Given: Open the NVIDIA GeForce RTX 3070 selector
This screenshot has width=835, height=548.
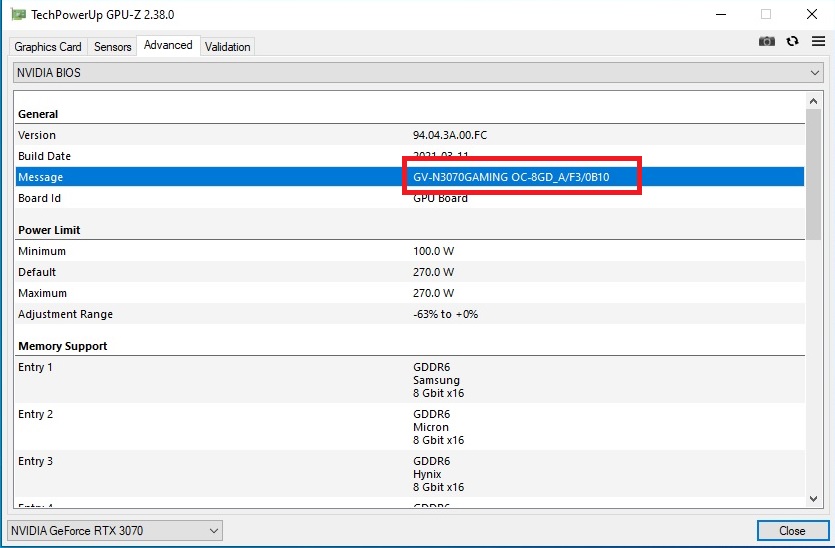Looking at the screenshot, I should coord(115,530).
